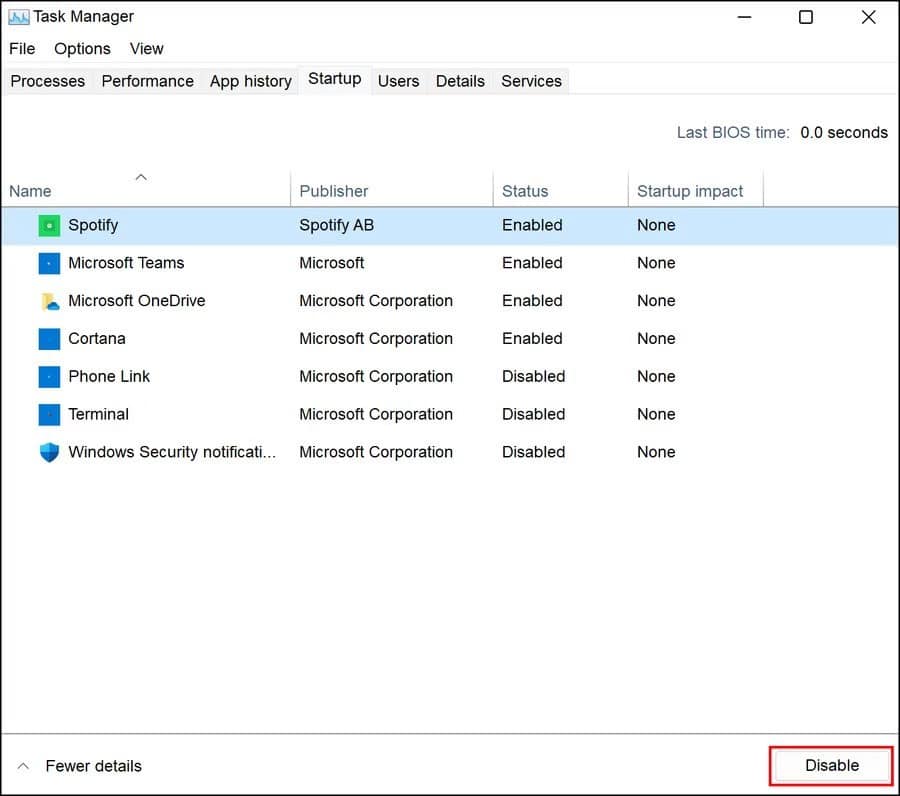
Task: Click the Cortana icon
Action: 48,339
